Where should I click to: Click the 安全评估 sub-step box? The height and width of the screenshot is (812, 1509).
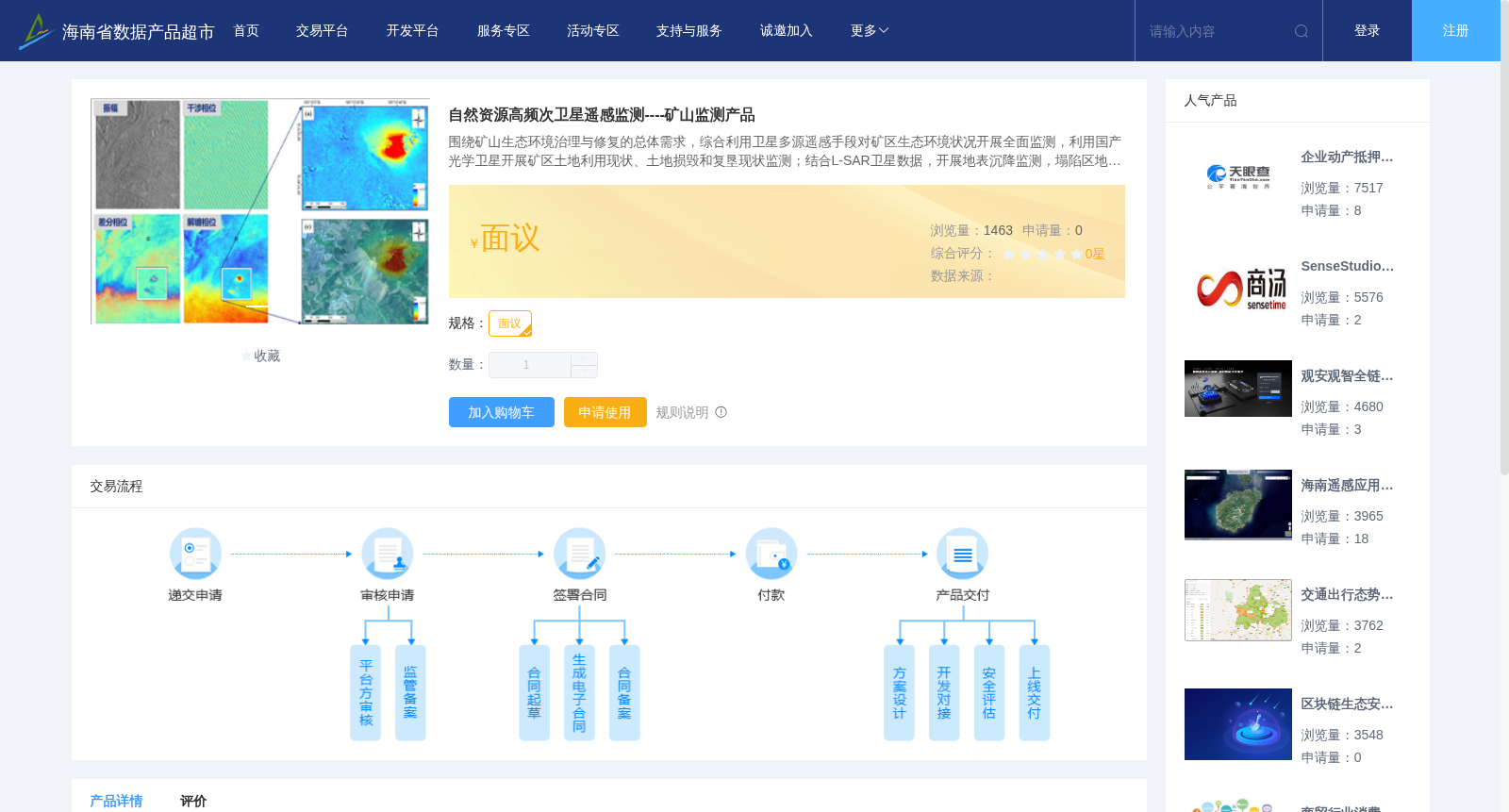(x=989, y=692)
